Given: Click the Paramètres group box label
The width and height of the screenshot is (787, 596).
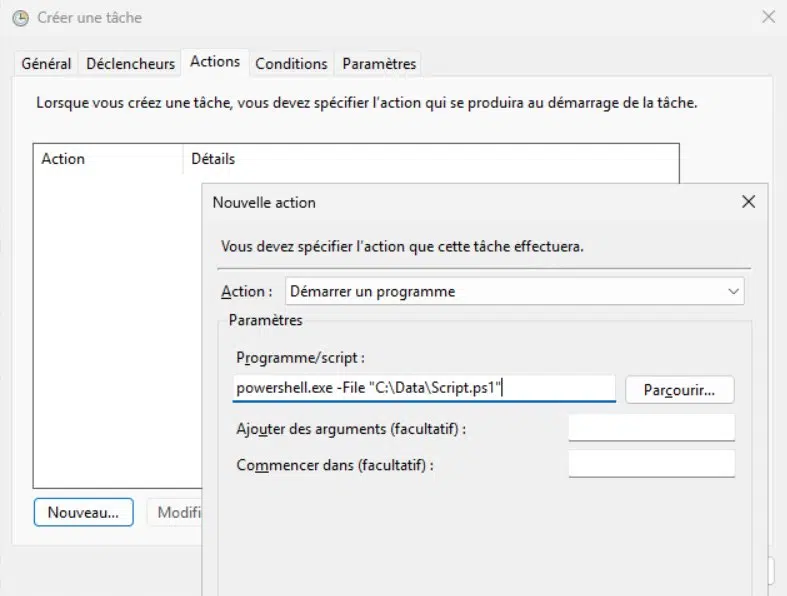Looking at the screenshot, I should pos(266,320).
